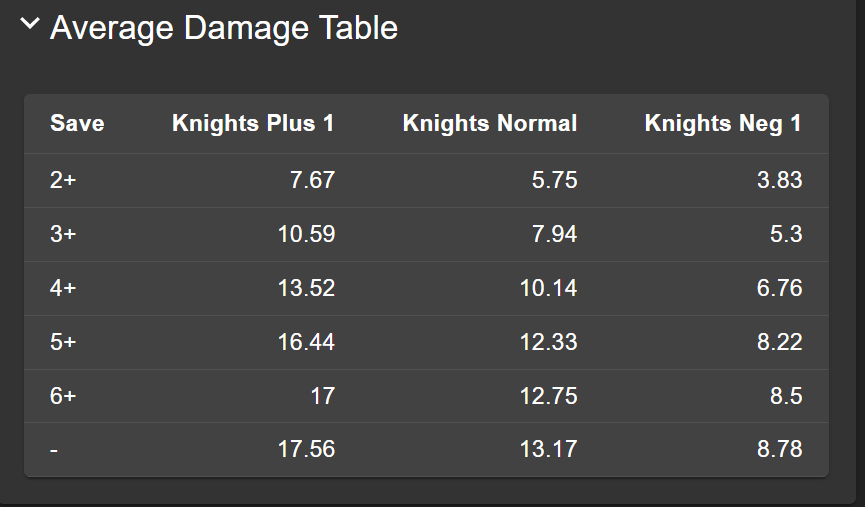Click the 12.75 Knights Normal cell
The height and width of the screenshot is (507, 865).
[548, 396]
